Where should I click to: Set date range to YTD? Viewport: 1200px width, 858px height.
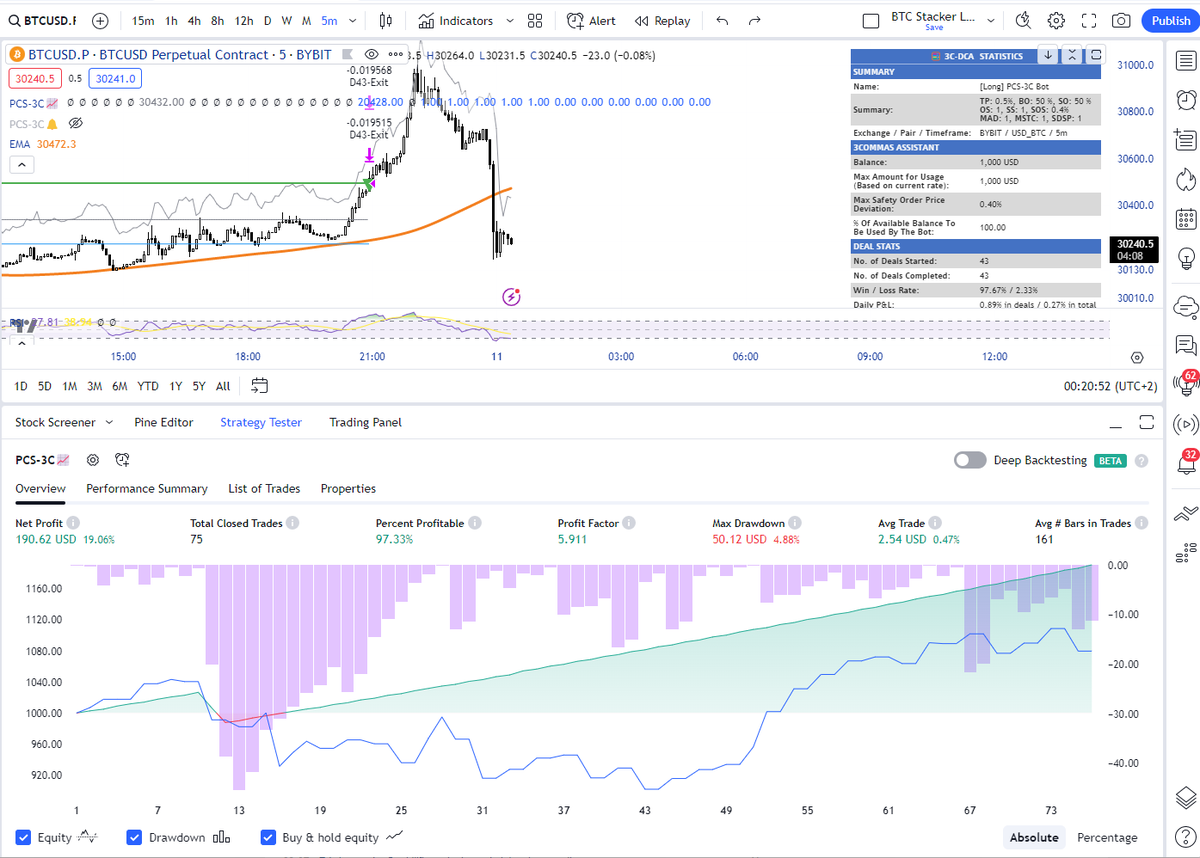[x=148, y=386]
